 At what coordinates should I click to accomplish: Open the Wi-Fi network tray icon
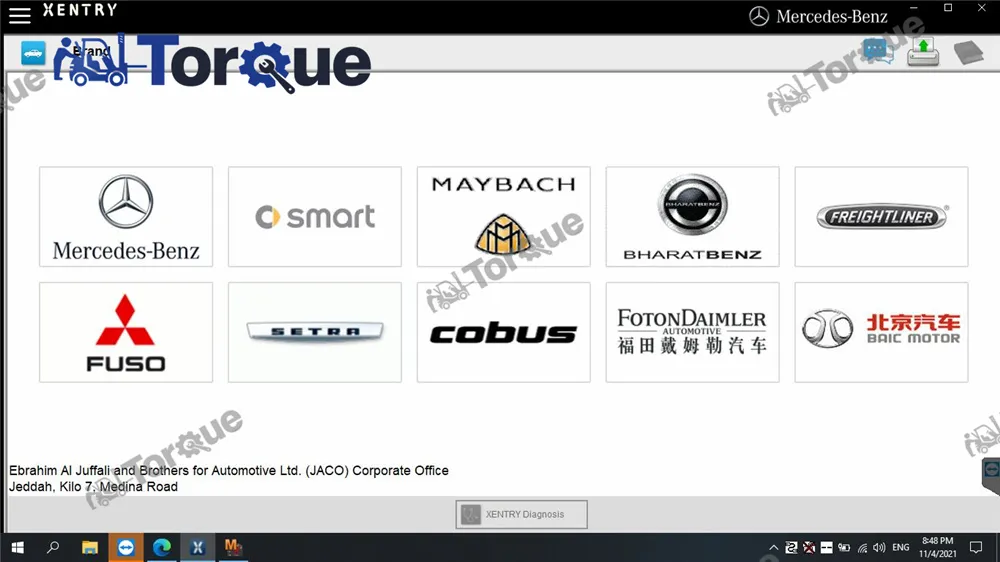click(862, 547)
